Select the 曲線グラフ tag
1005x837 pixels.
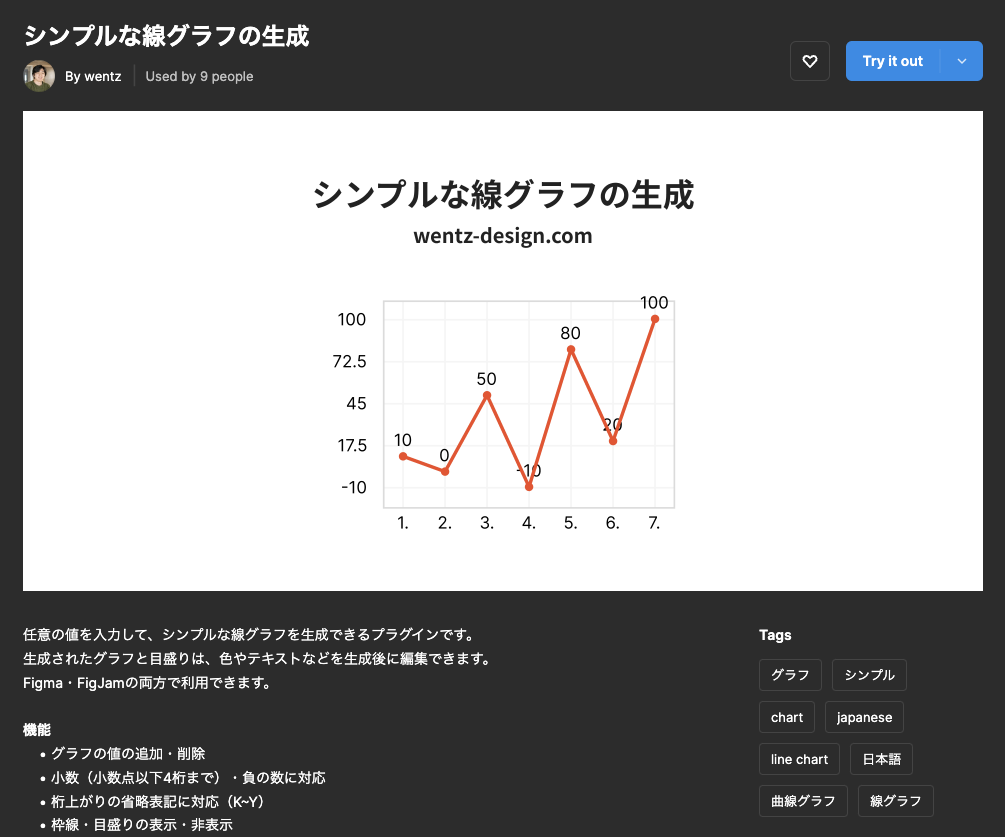click(x=803, y=801)
